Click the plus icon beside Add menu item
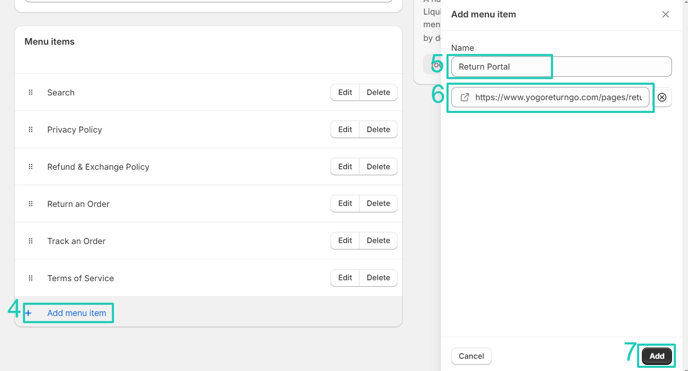Viewport: 688px width, 371px height. 29,313
